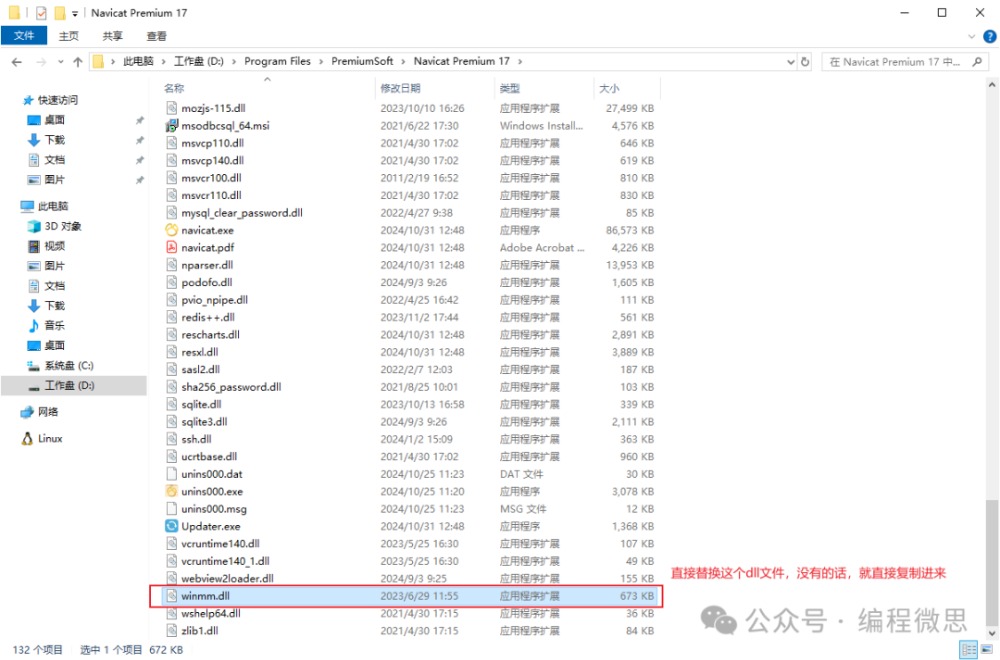Click the file list vertical scrollbar thumb

991,565
